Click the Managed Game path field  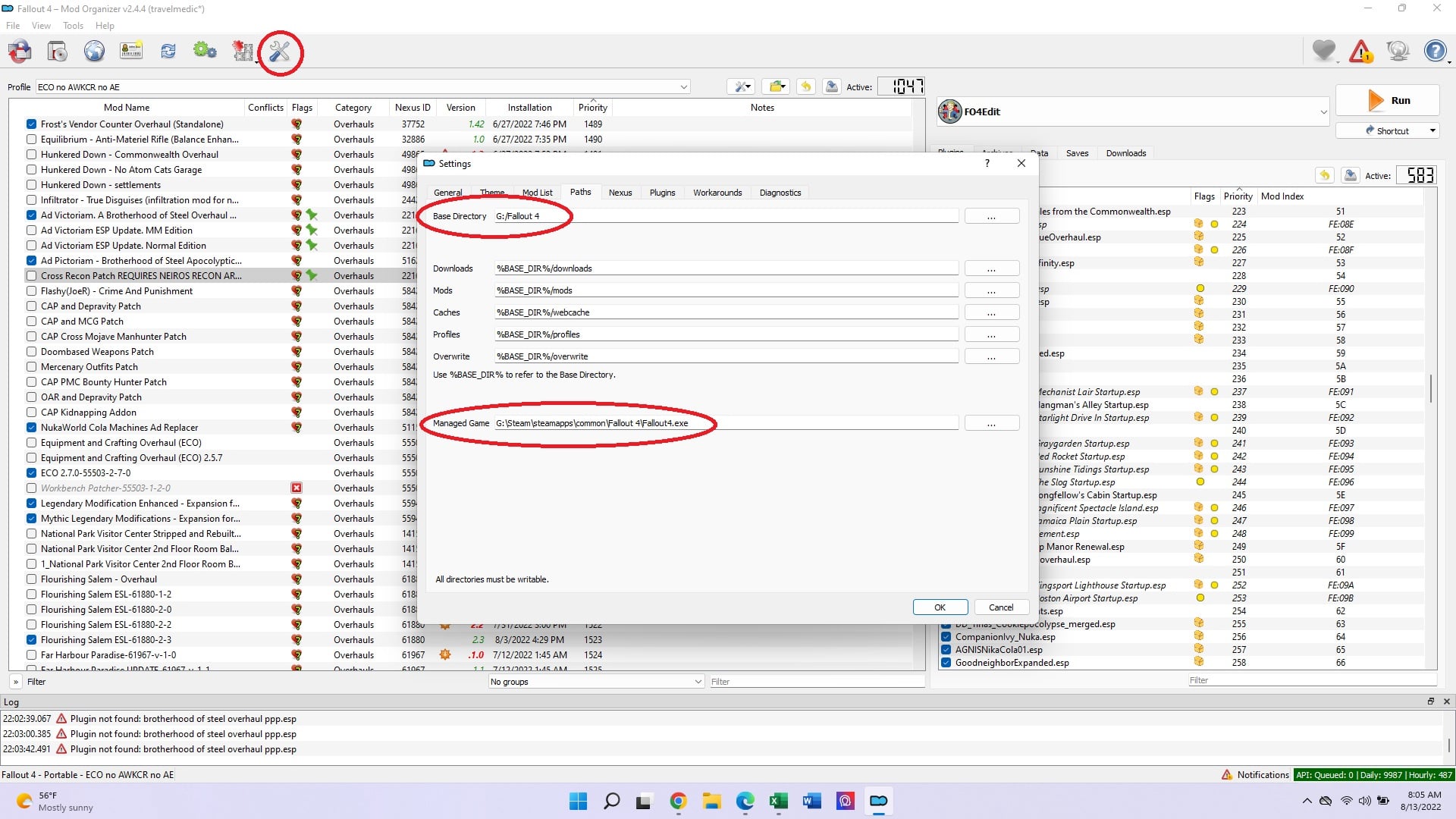726,423
